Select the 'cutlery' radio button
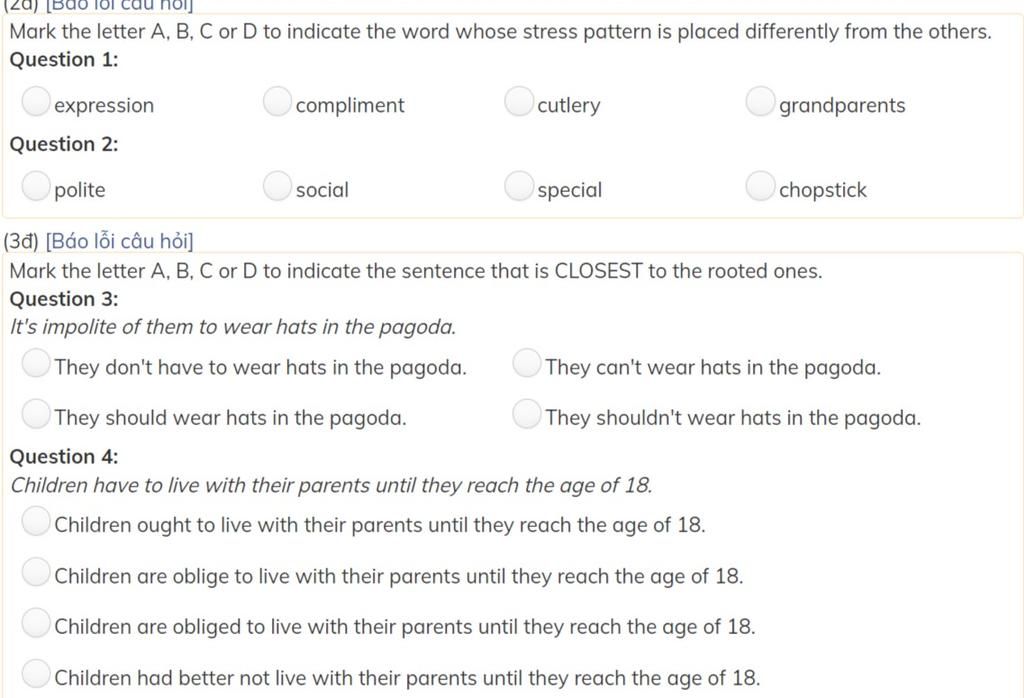 [519, 101]
